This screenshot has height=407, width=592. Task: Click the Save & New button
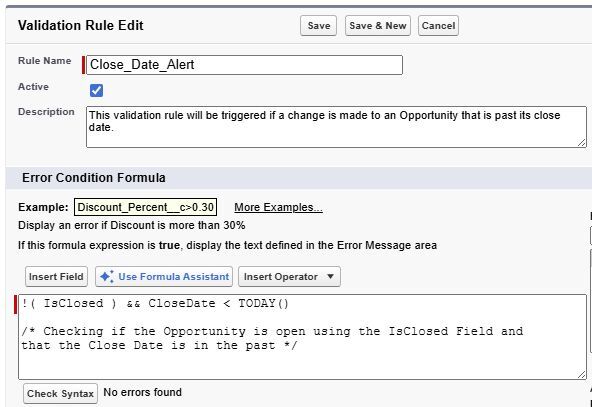378,26
